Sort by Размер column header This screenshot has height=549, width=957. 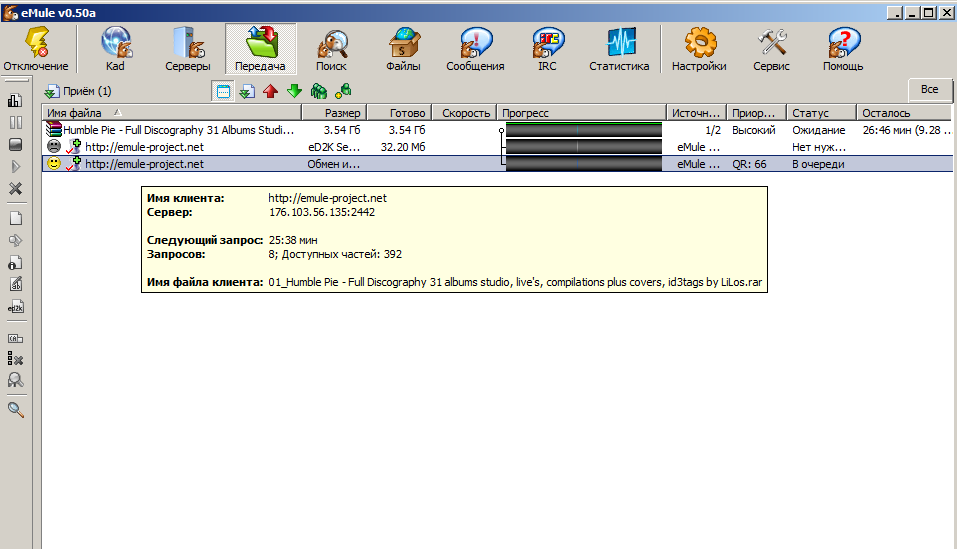[334, 113]
